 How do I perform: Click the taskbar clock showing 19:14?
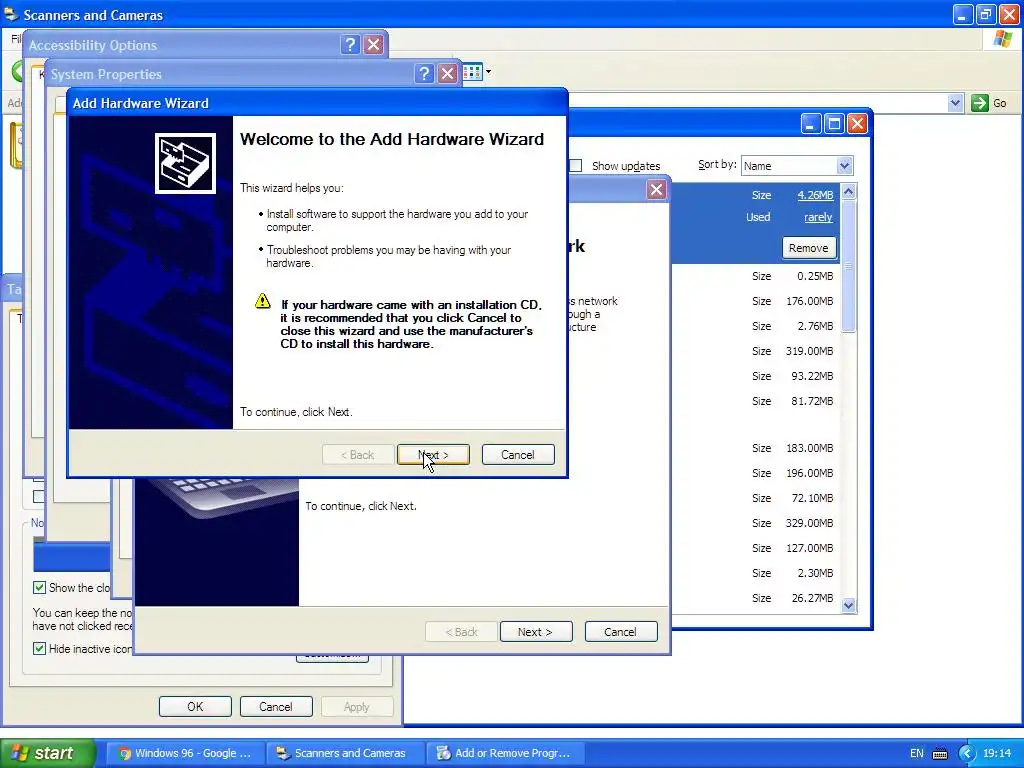[997, 754]
